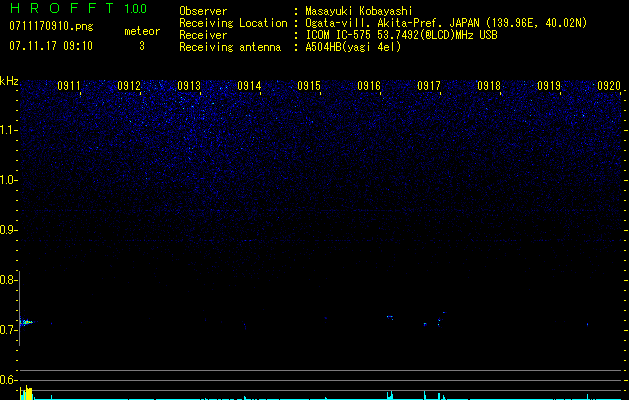Click the meteor count value 3

coord(142,46)
